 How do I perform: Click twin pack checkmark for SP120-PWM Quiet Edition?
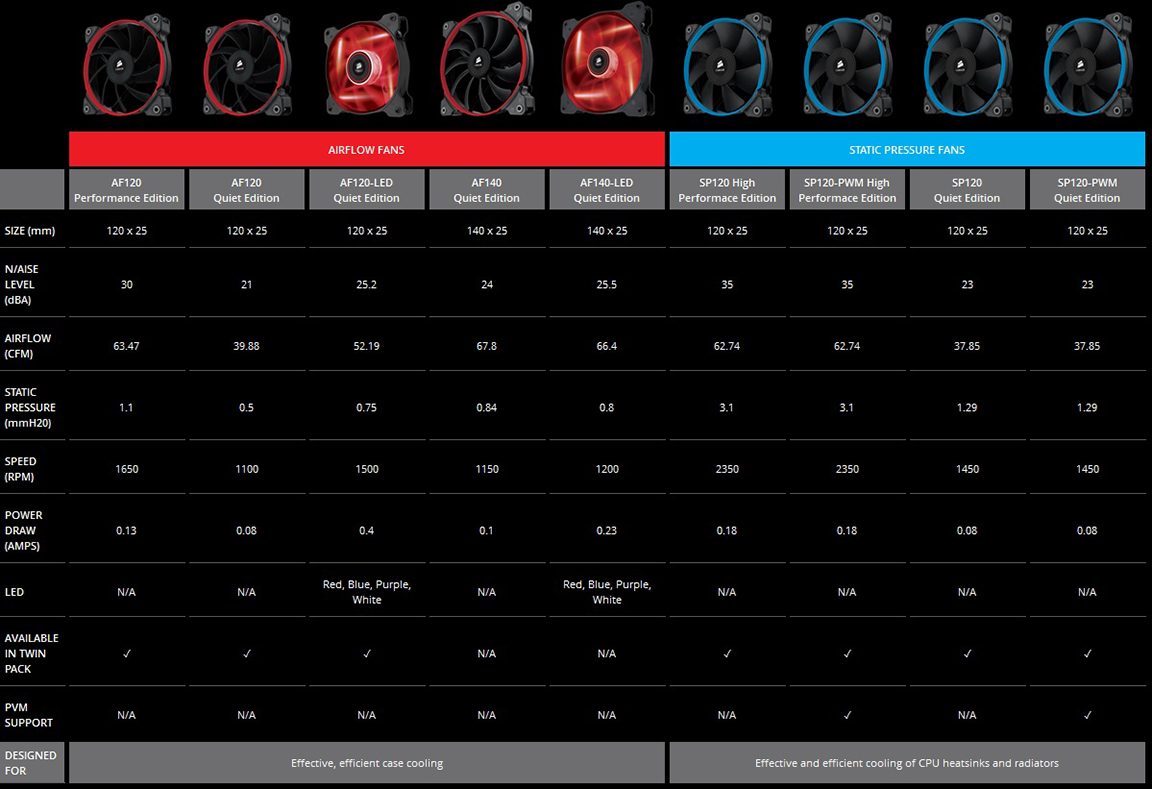[1087, 653]
